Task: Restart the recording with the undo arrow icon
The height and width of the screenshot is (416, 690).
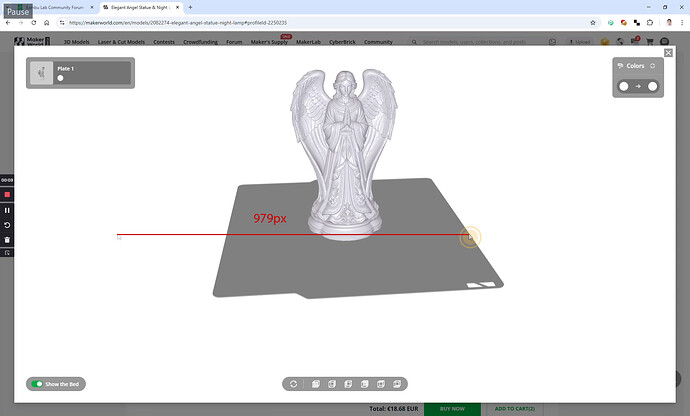Action: [7, 225]
